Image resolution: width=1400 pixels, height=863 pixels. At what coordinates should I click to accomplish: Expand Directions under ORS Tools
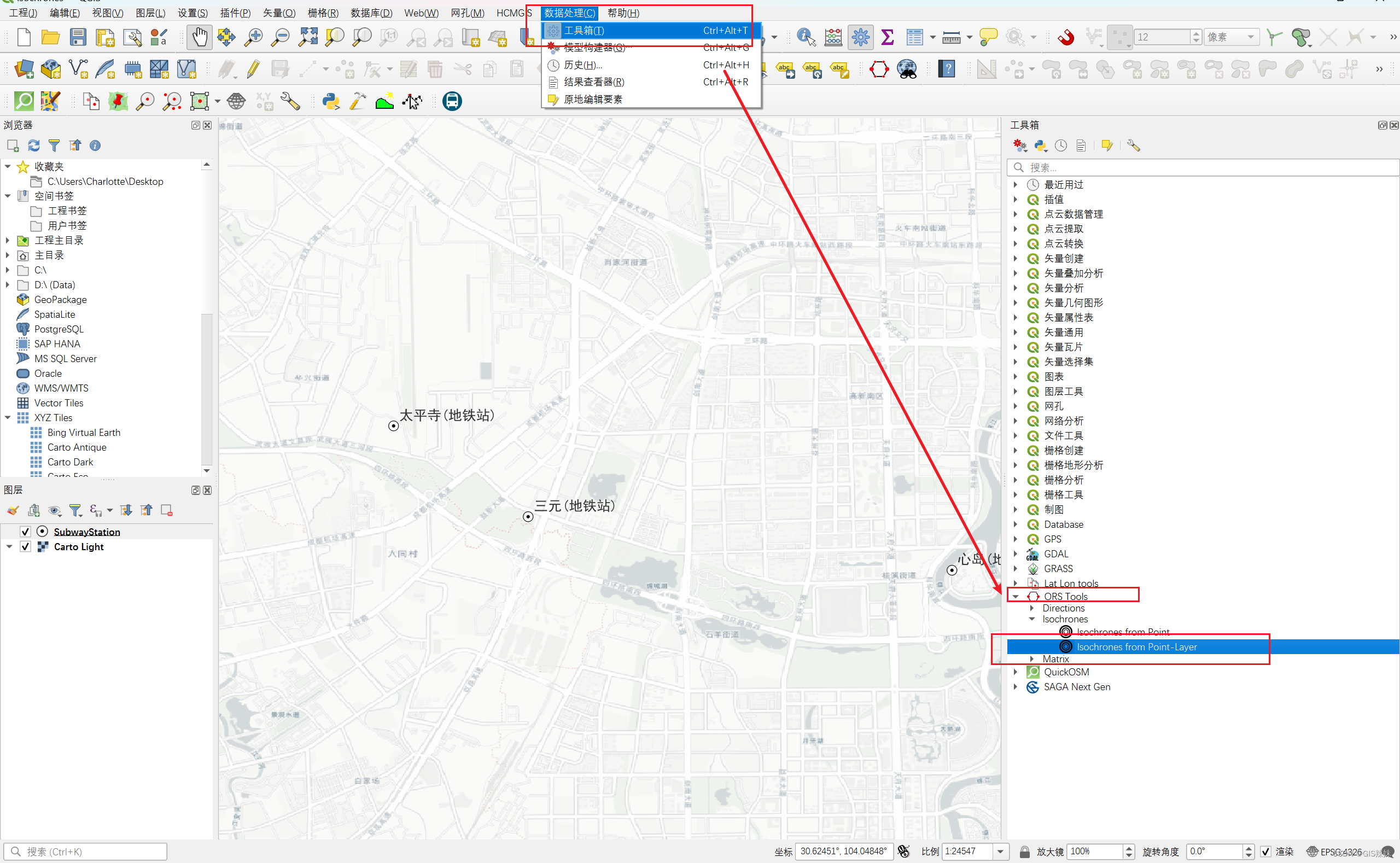pos(1031,608)
